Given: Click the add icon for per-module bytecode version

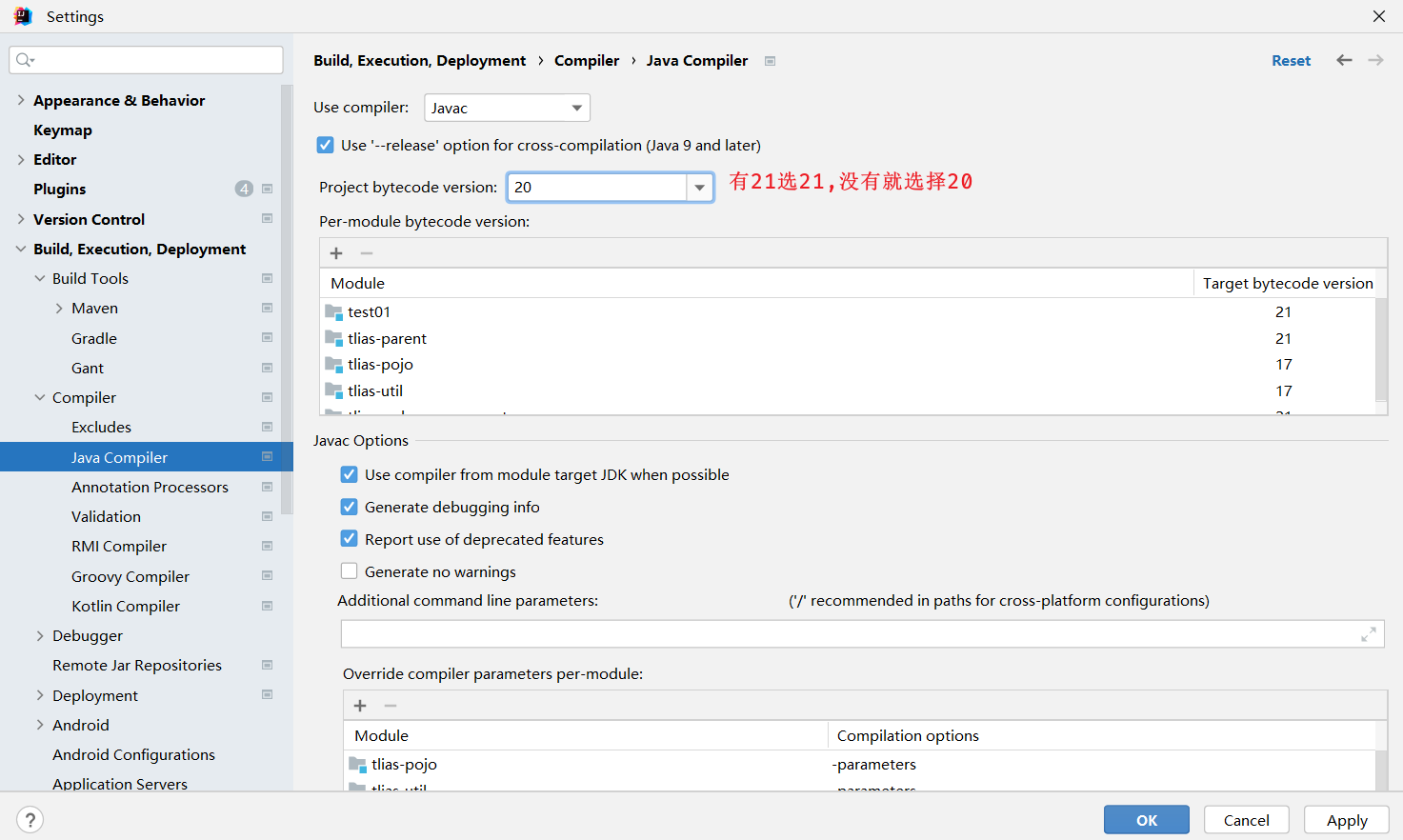Looking at the screenshot, I should click(x=336, y=253).
